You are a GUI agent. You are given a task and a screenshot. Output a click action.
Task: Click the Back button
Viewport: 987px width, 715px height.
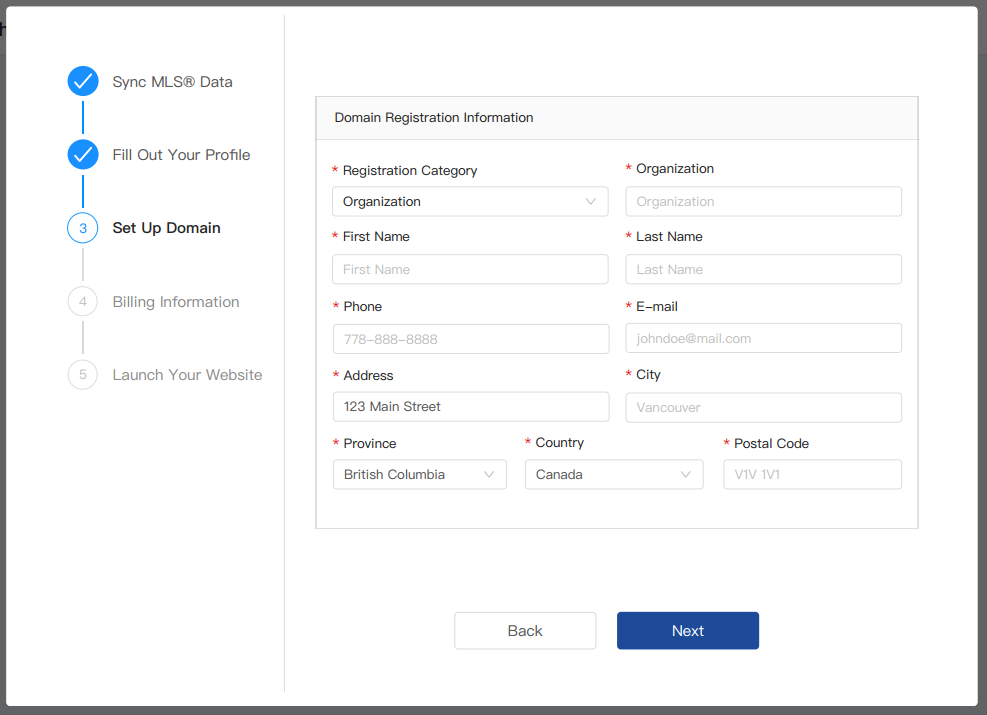[x=525, y=630]
